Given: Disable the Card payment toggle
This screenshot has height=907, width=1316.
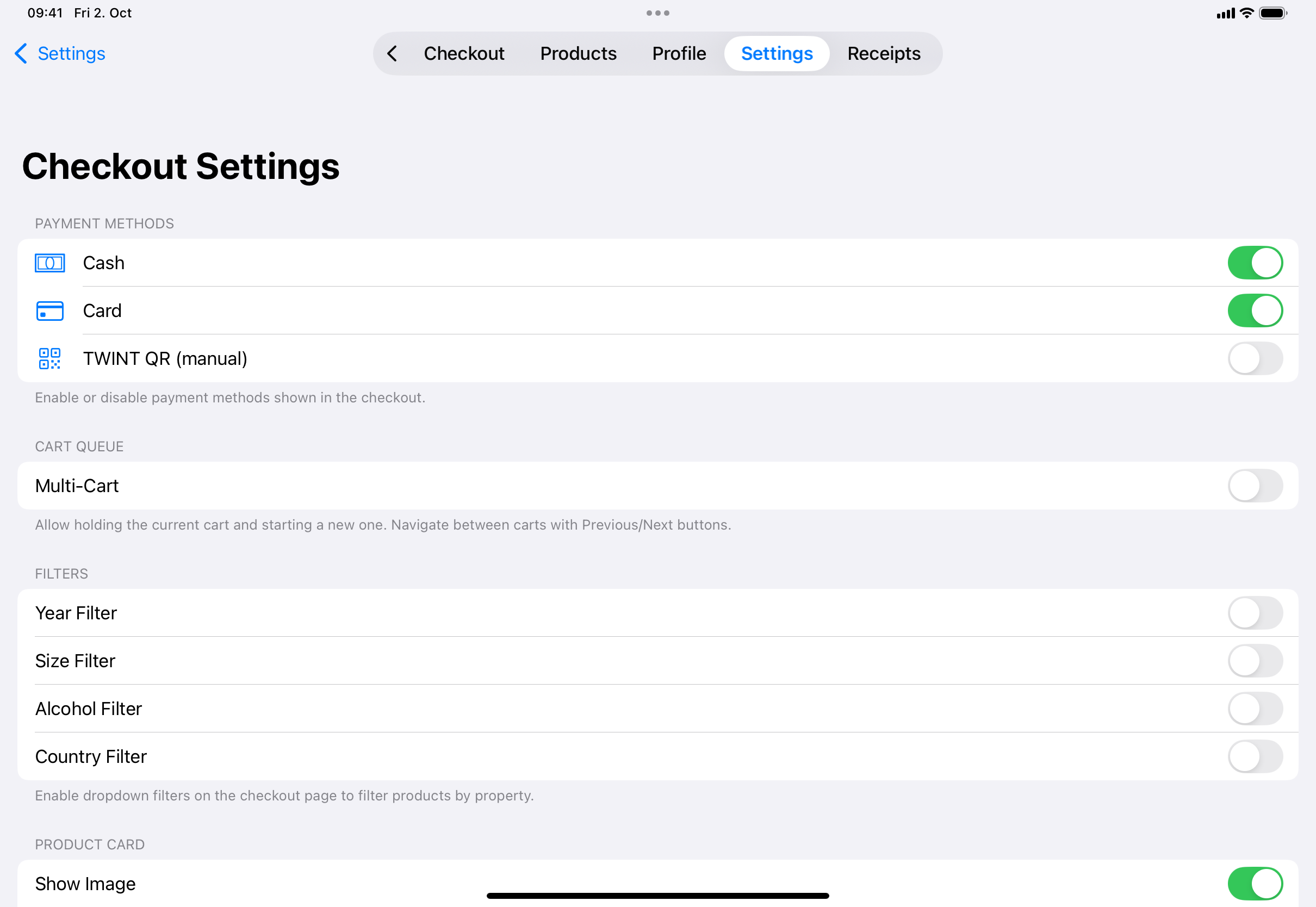Looking at the screenshot, I should pos(1255,310).
